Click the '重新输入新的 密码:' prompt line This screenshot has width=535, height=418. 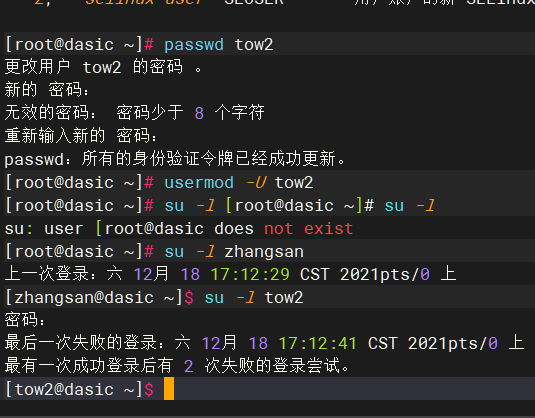(81, 136)
